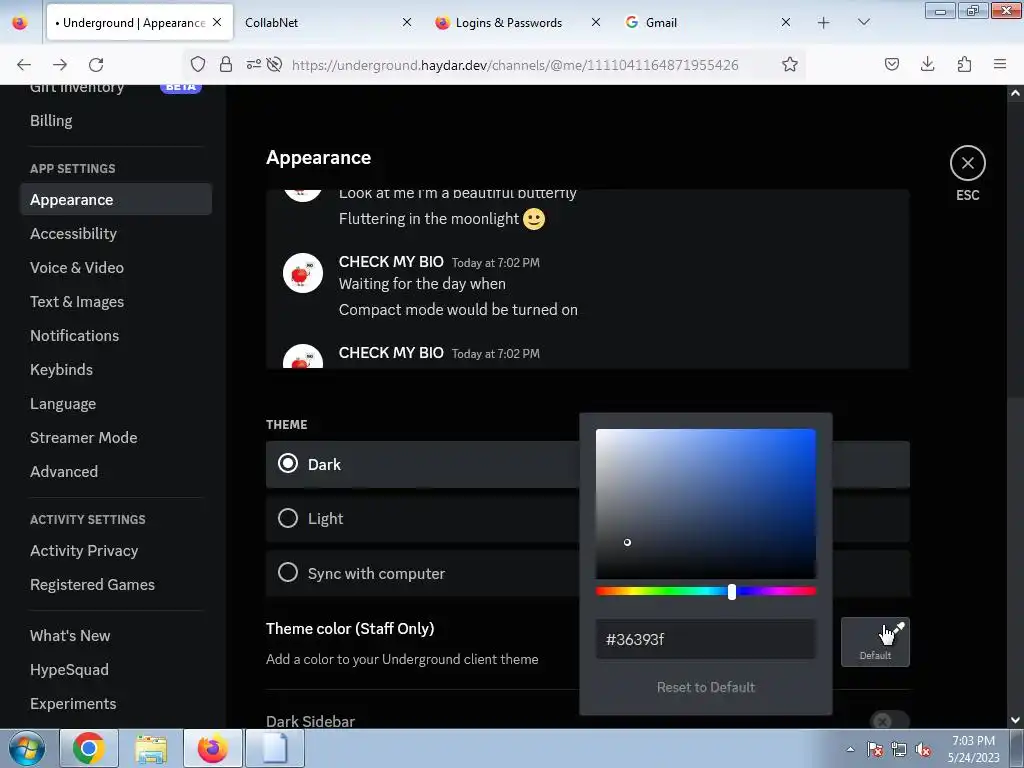Open the list all tabs dropdown
Image resolution: width=1024 pixels, height=768 pixels.
[x=863, y=22]
